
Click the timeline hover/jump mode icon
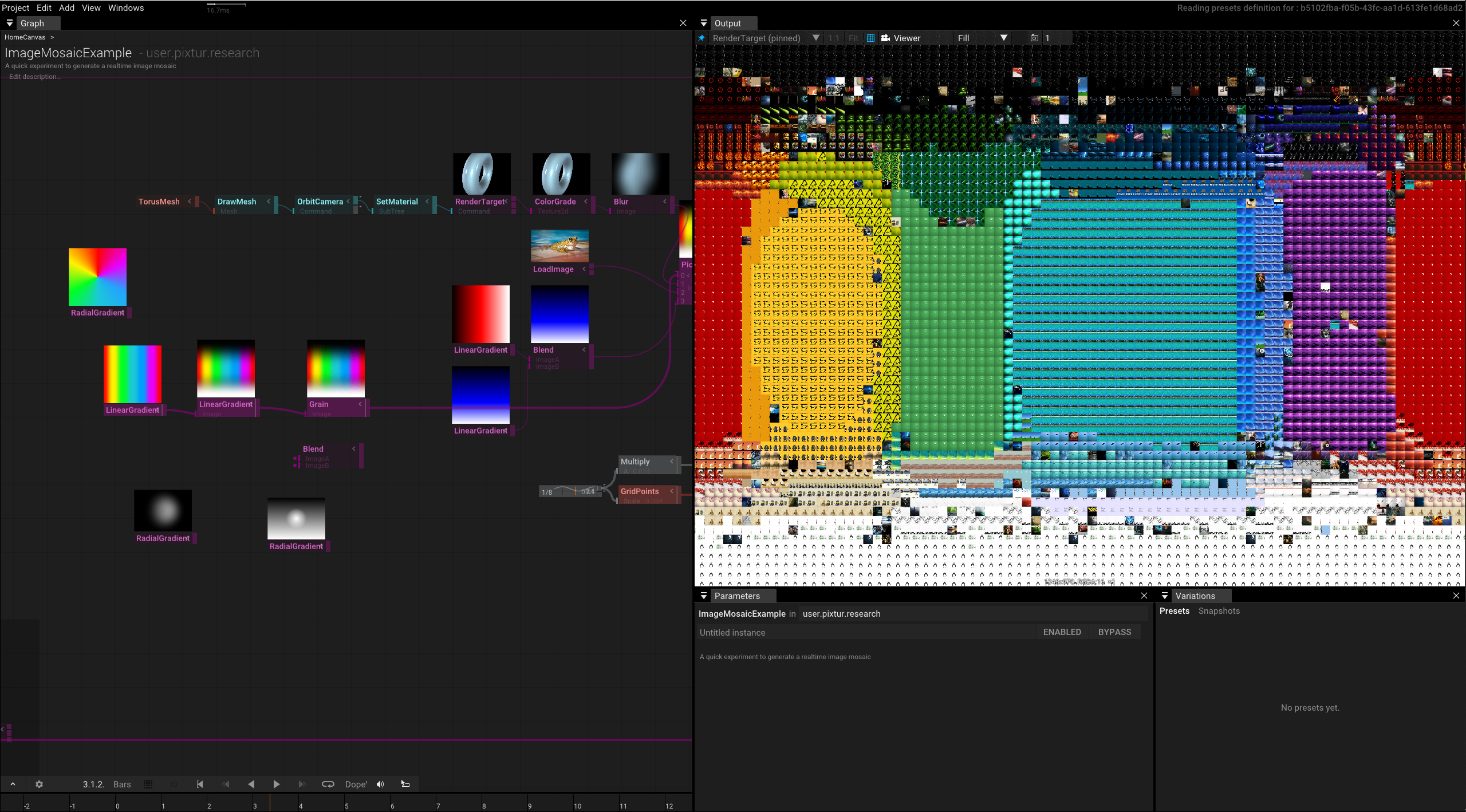(405, 784)
